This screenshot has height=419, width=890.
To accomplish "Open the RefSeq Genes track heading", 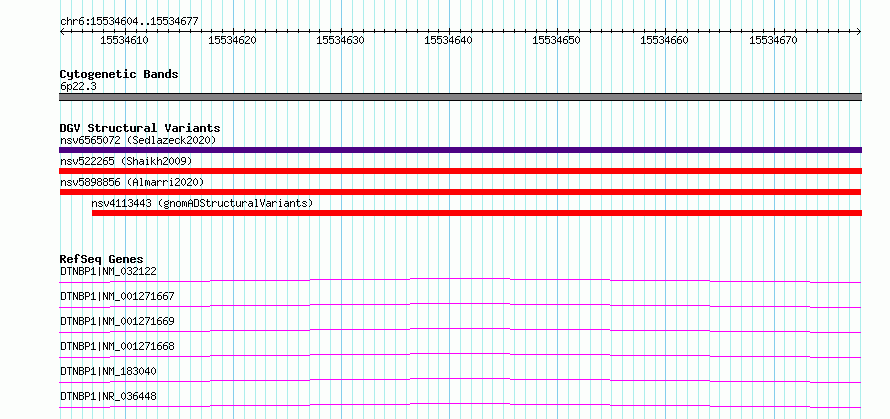I will point(101,259).
